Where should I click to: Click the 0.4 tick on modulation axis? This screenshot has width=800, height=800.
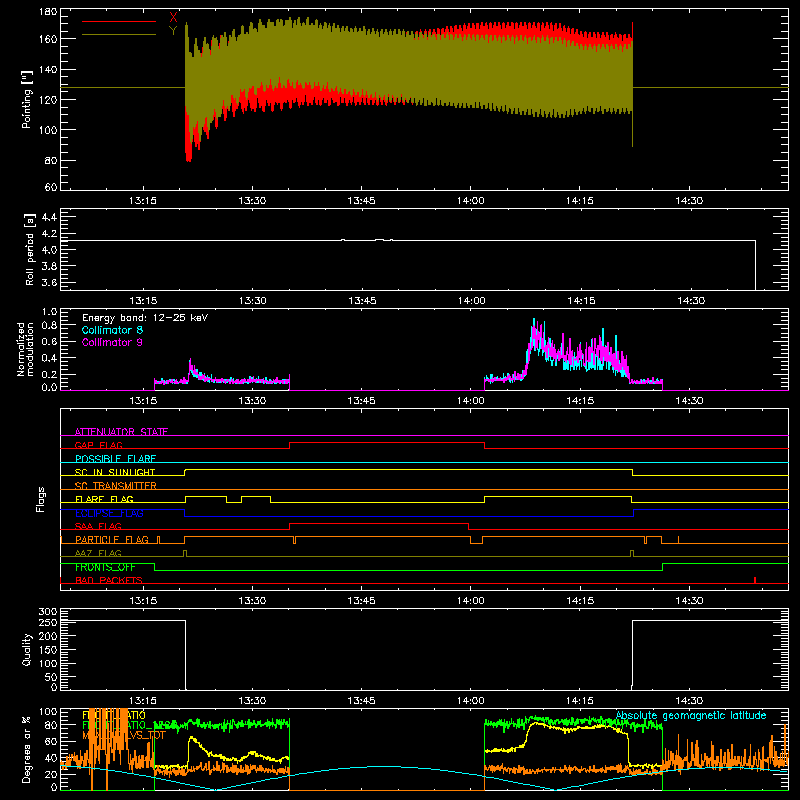pyautogui.click(x=49, y=358)
